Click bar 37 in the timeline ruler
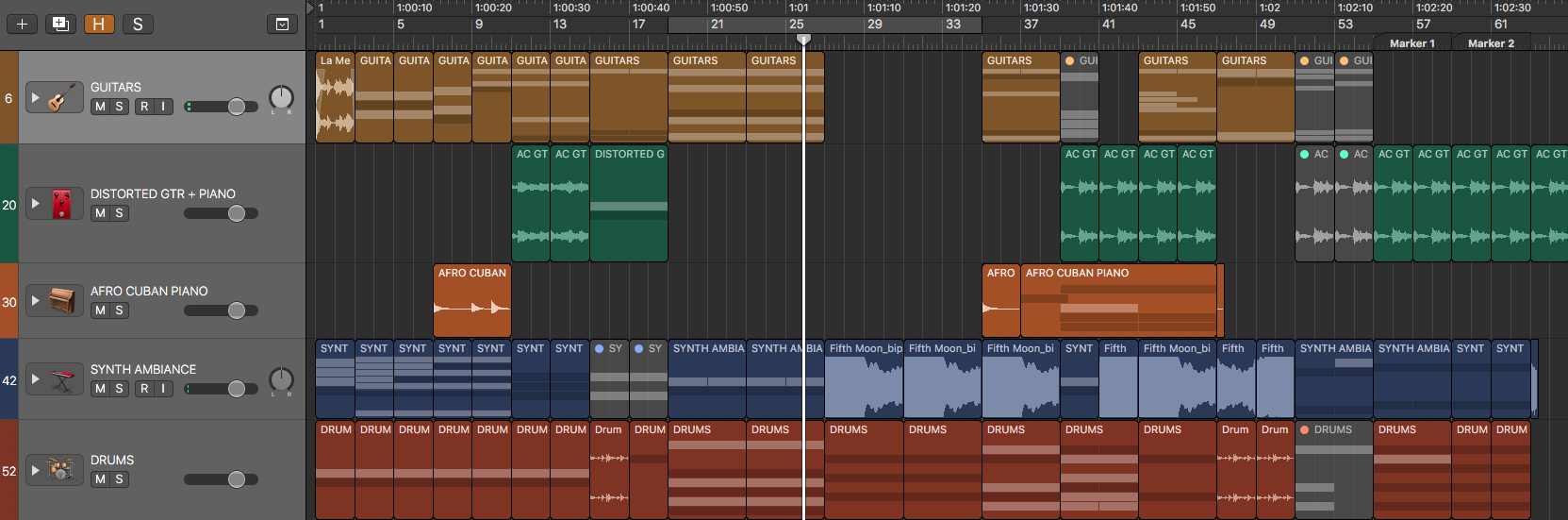Screen dimensions: 1568x520 point(1031,25)
